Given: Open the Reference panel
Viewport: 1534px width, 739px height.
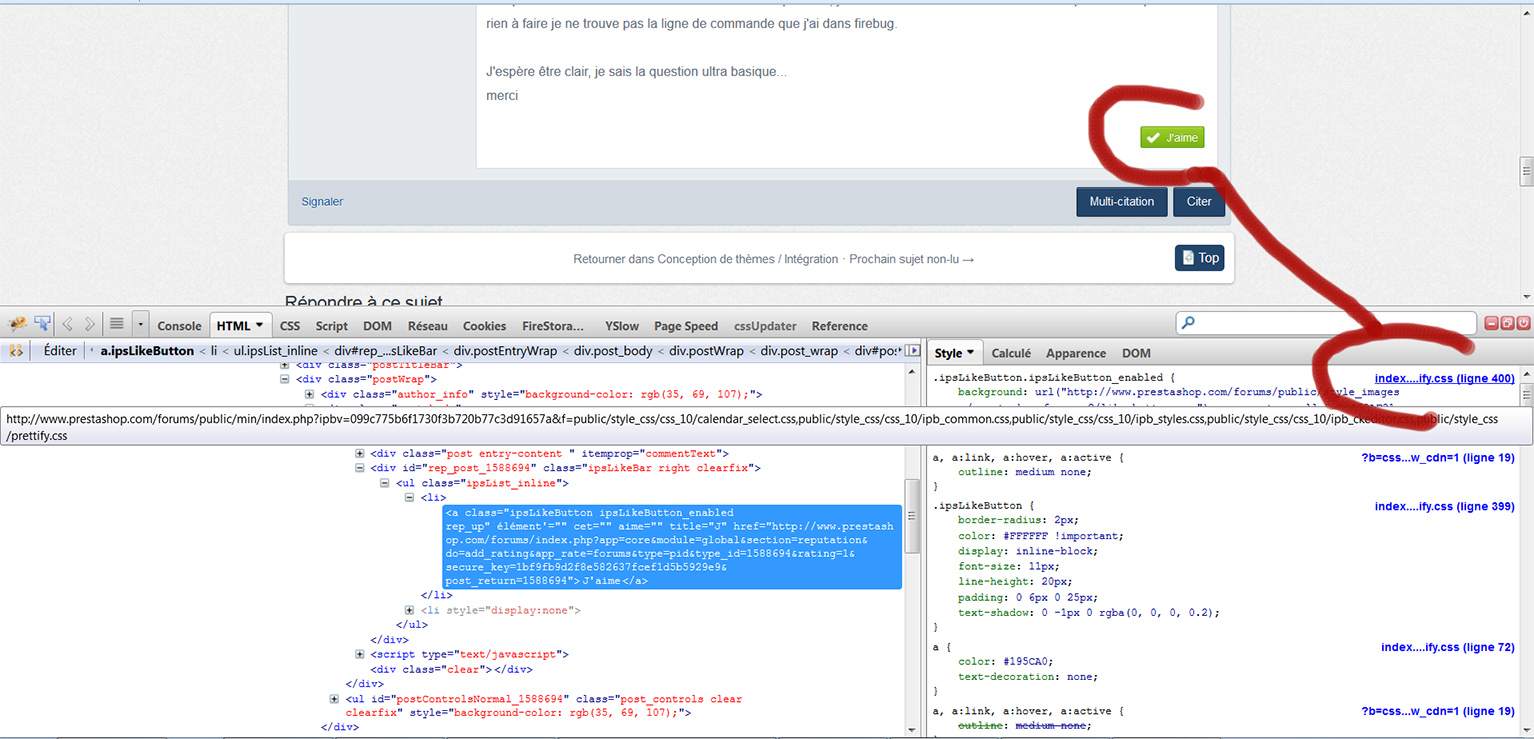Looking at the screenshot, I should click(840, 326).
